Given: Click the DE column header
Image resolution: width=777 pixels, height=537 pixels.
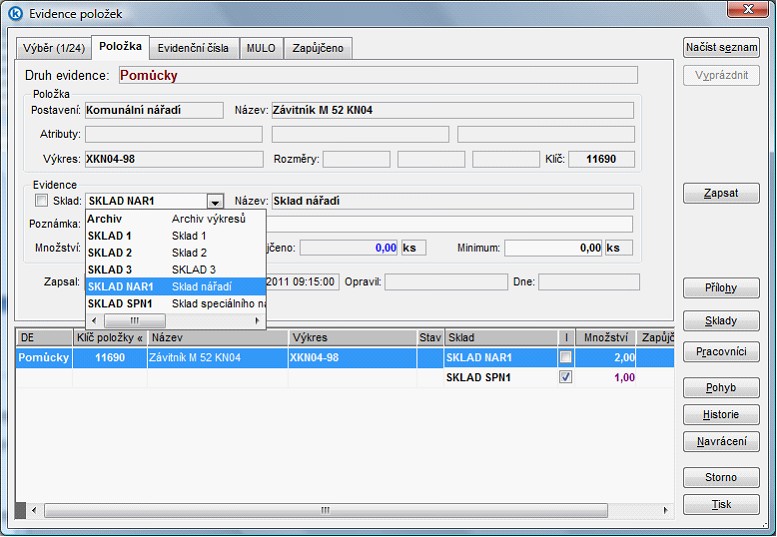Looking at the screenshot, I should coord(44,337).
